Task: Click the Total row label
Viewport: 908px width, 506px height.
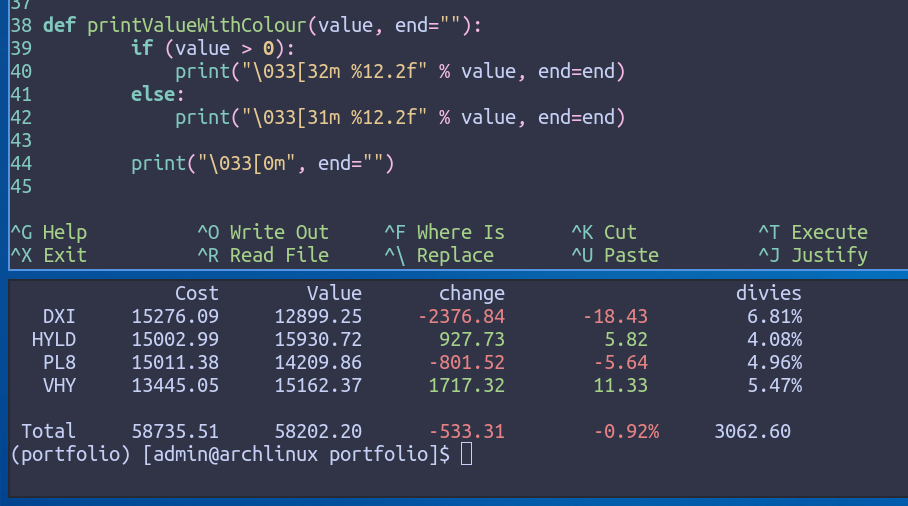Action: pyautogui.click(x=49, y=431)
